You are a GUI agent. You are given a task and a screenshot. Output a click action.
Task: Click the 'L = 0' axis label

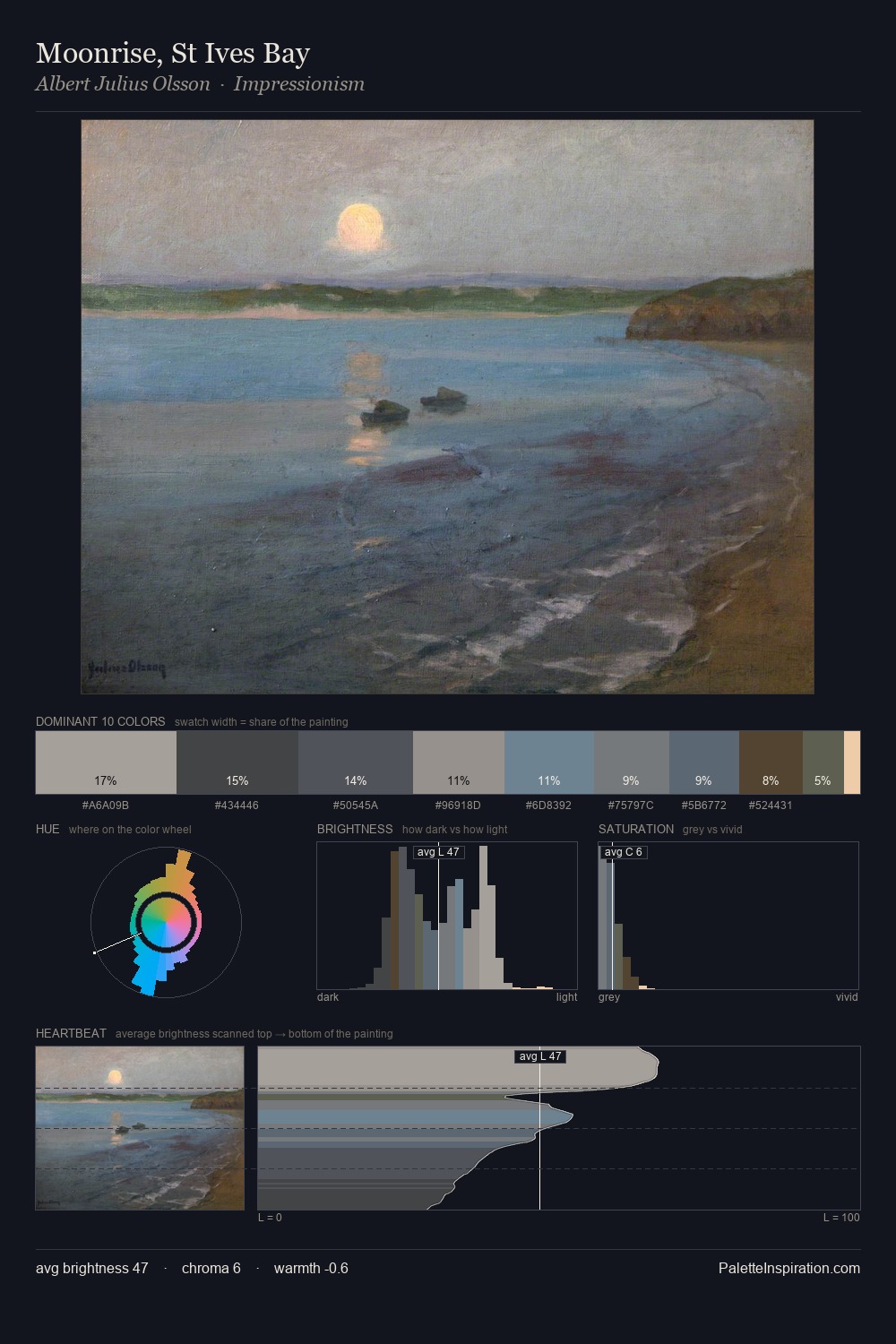click(270, 1218)
